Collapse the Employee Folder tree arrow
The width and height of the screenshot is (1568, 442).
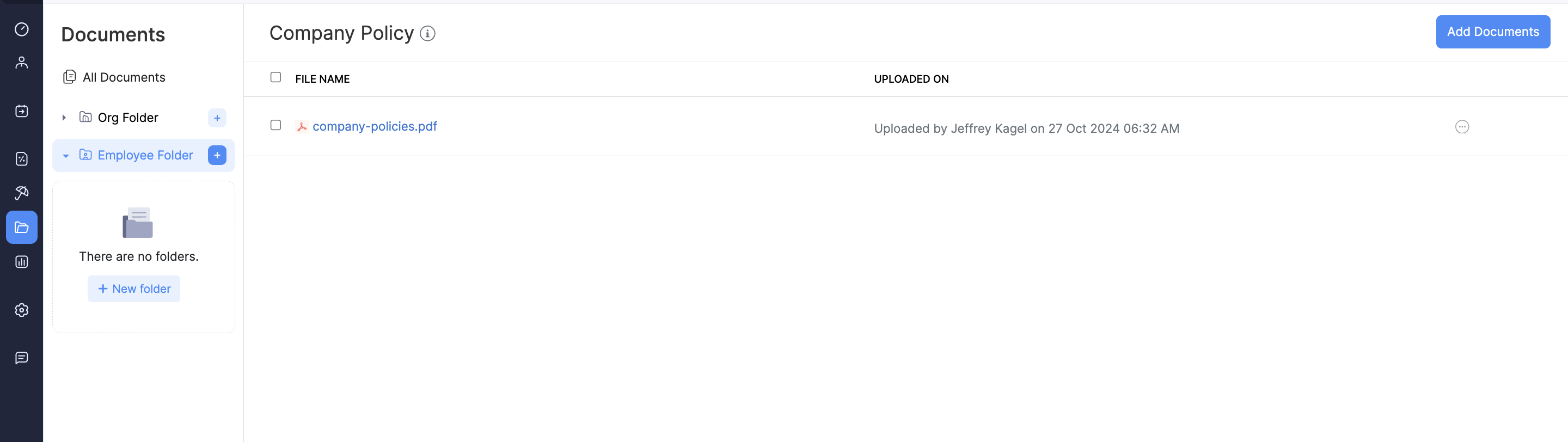66,156
